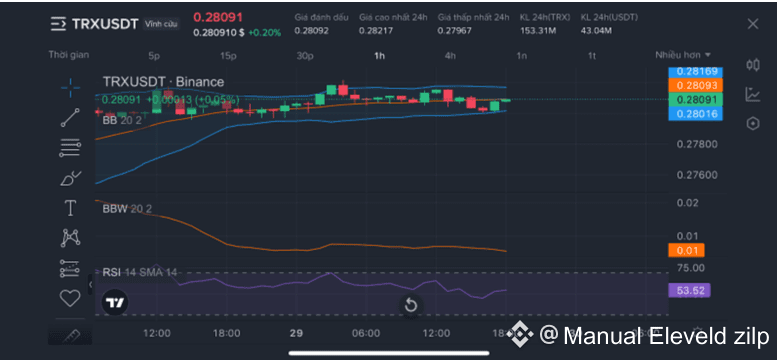Open the forecast and measurement tools
The width and height of the screenshot is (777, 360).
tap(70, 268)
